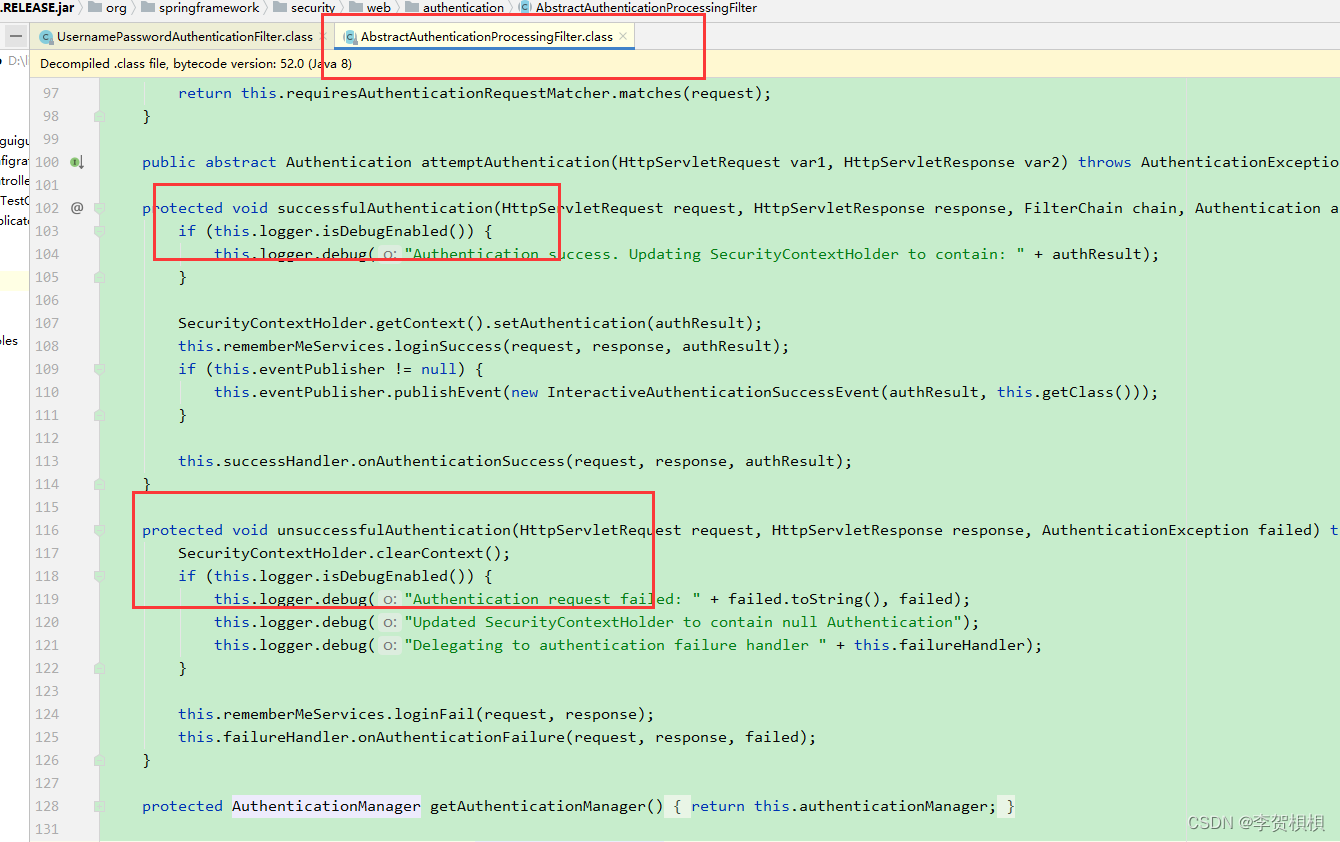Open 'org' in the navigation breadcrumb

pyautogui.click(x=116, y=8)
